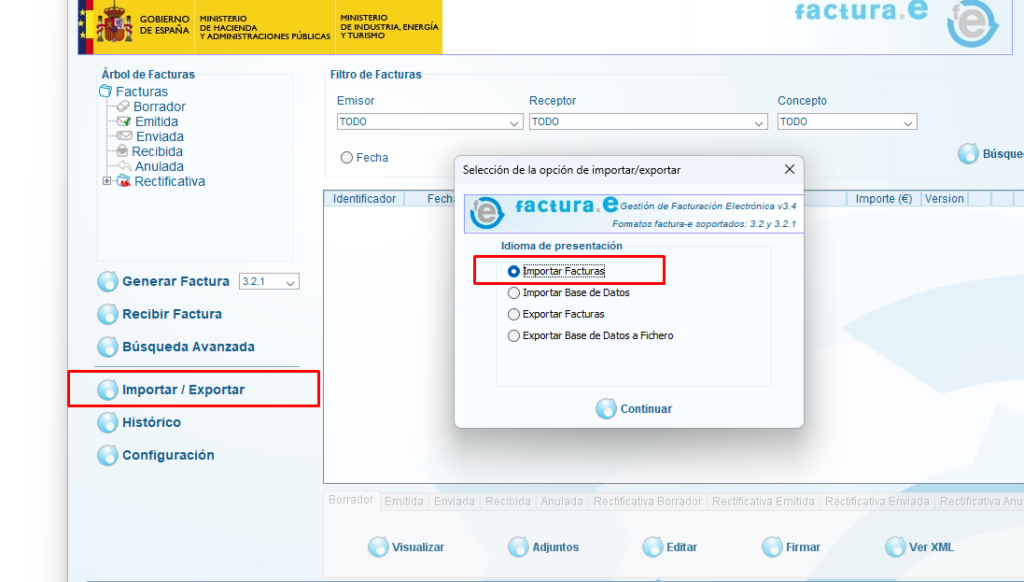Image resolution: width=1024 pixels, height=582 pixels.
Task: Click the Firmar icon button
Action: pyautogui.click(x=772, y=547)
